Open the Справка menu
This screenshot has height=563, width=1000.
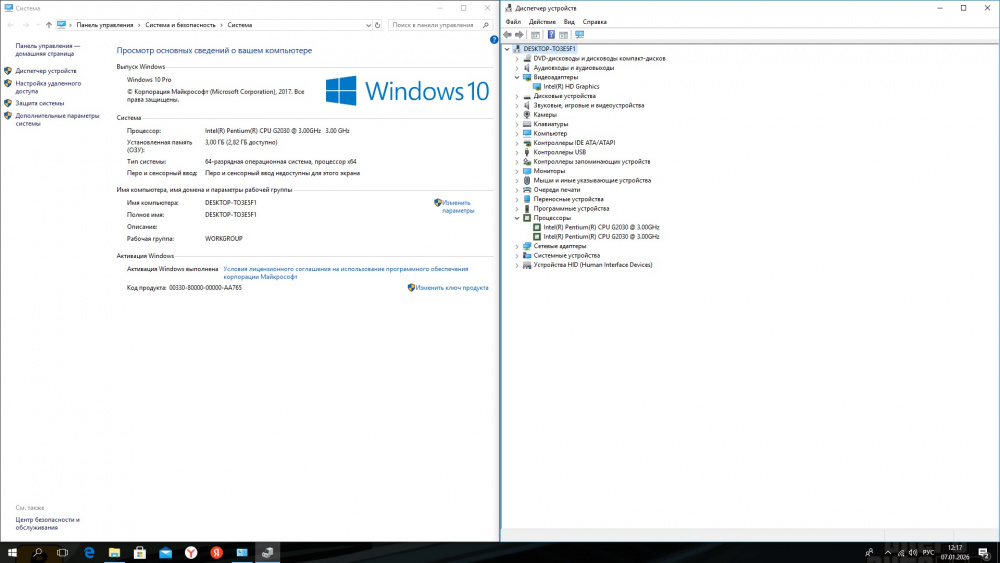tap(594, 21)
